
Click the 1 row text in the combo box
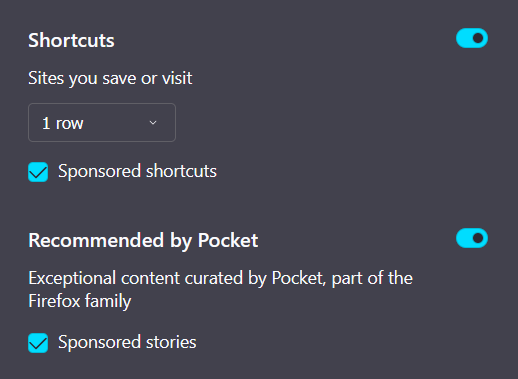pyautogui.click(x=63, y=123)
